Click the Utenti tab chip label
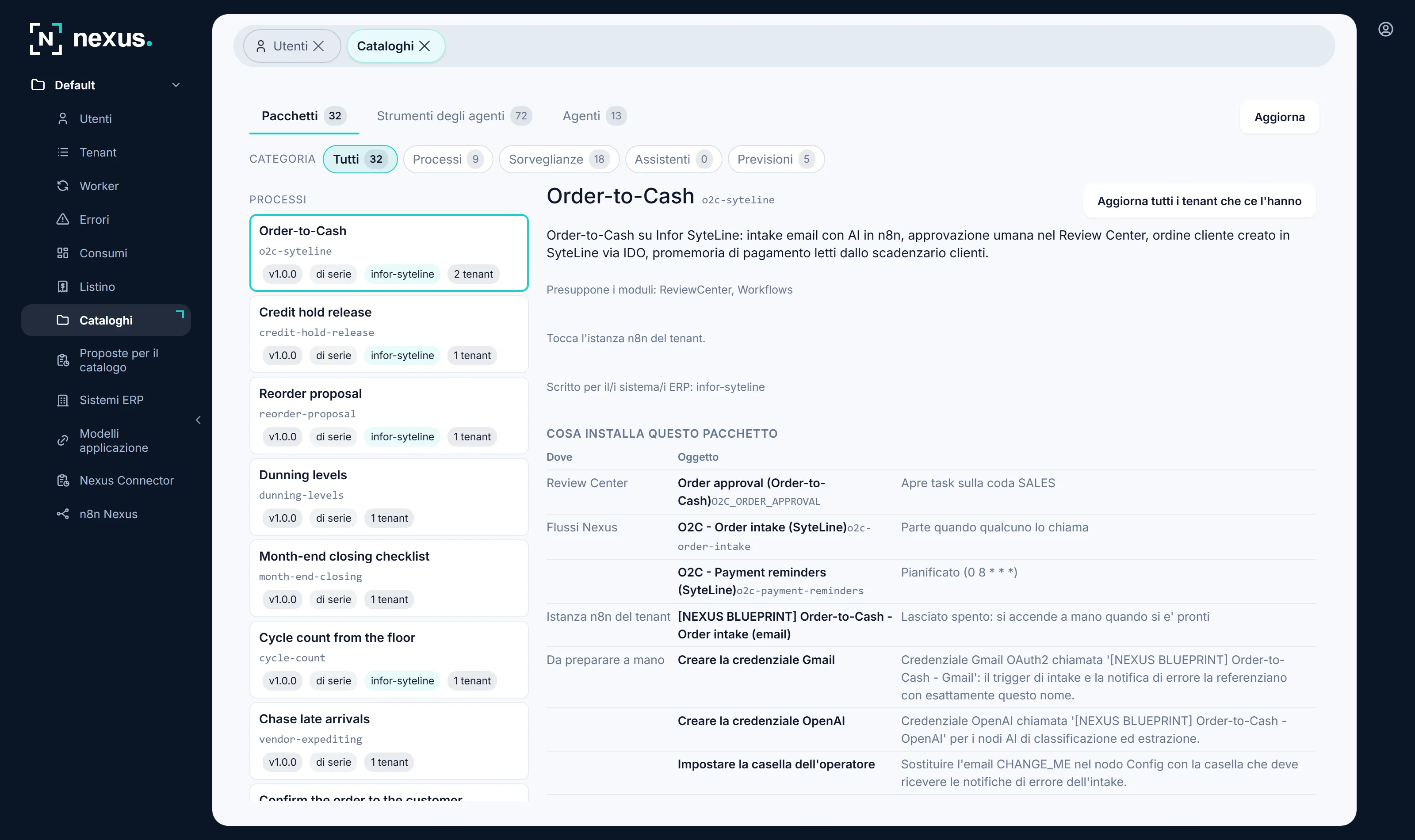1415x840 pixels. point(291,46)
